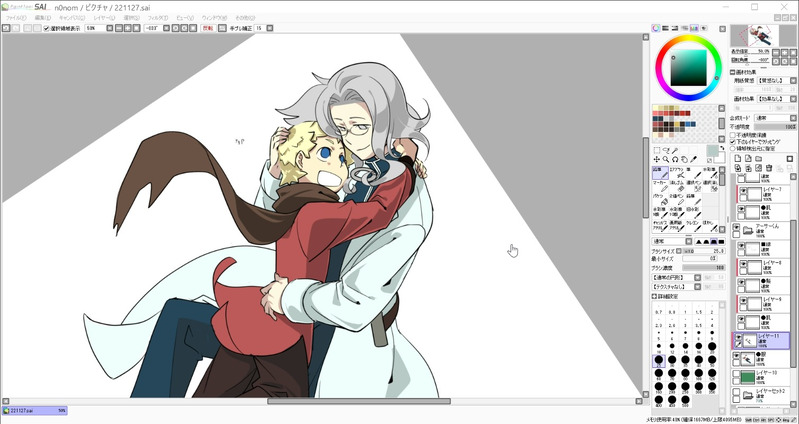Hide the レイヤー9 layer
This screenshot has width=799, height=424.
tap(743, 301)
